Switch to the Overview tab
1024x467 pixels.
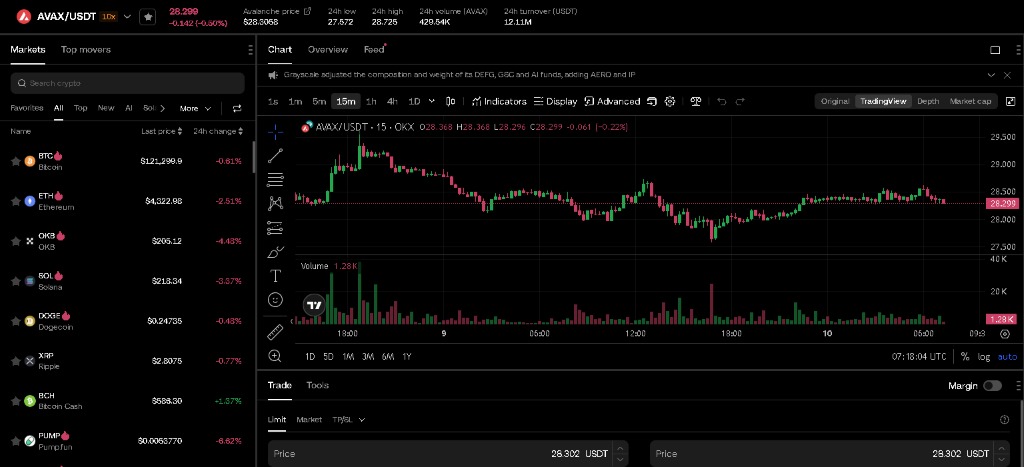(328, 50)
